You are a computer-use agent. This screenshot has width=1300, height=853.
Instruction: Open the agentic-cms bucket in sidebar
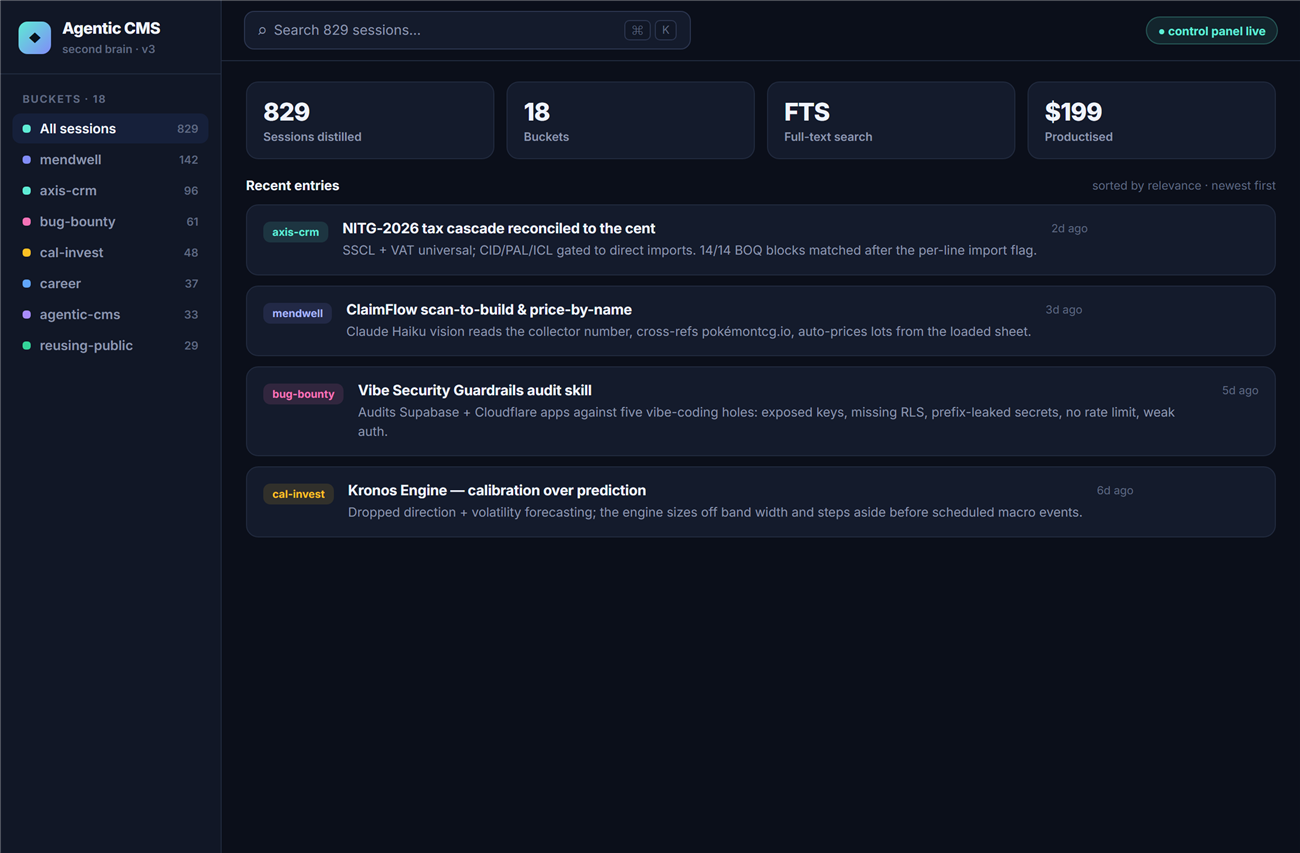(x=110, y=315)
